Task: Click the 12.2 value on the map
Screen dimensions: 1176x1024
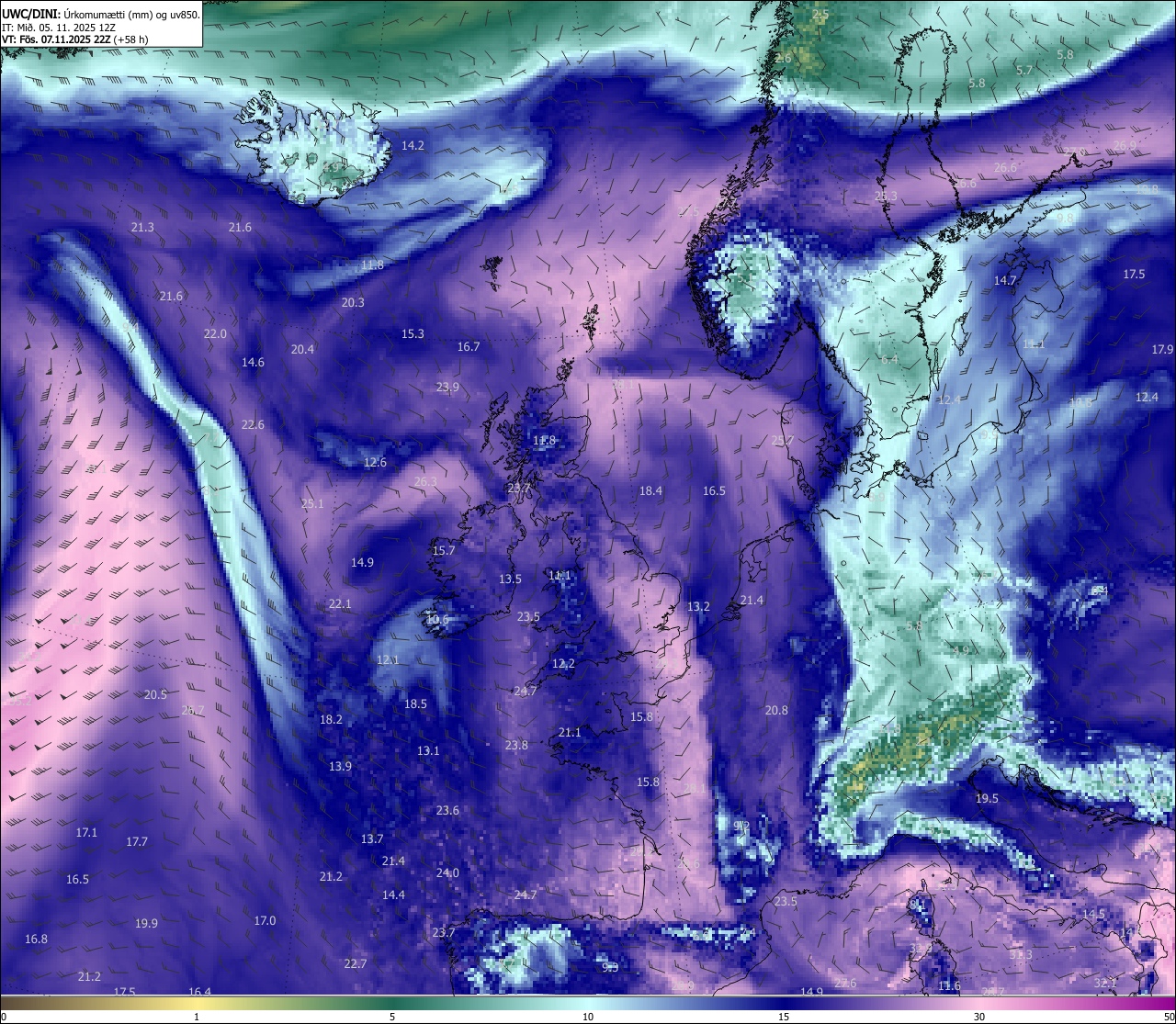Action: click(563, 663)
